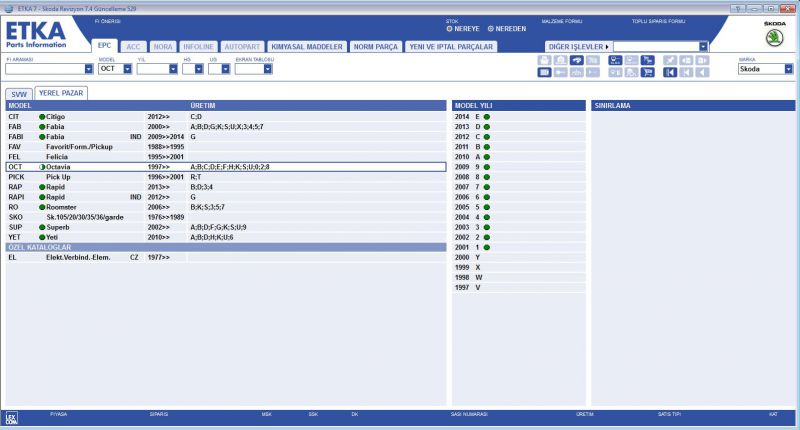The image size is (800, 430).
Task: Click the faded previous-with-bar arrow icon
Action: pyautogui.click(x=686, y=72)
